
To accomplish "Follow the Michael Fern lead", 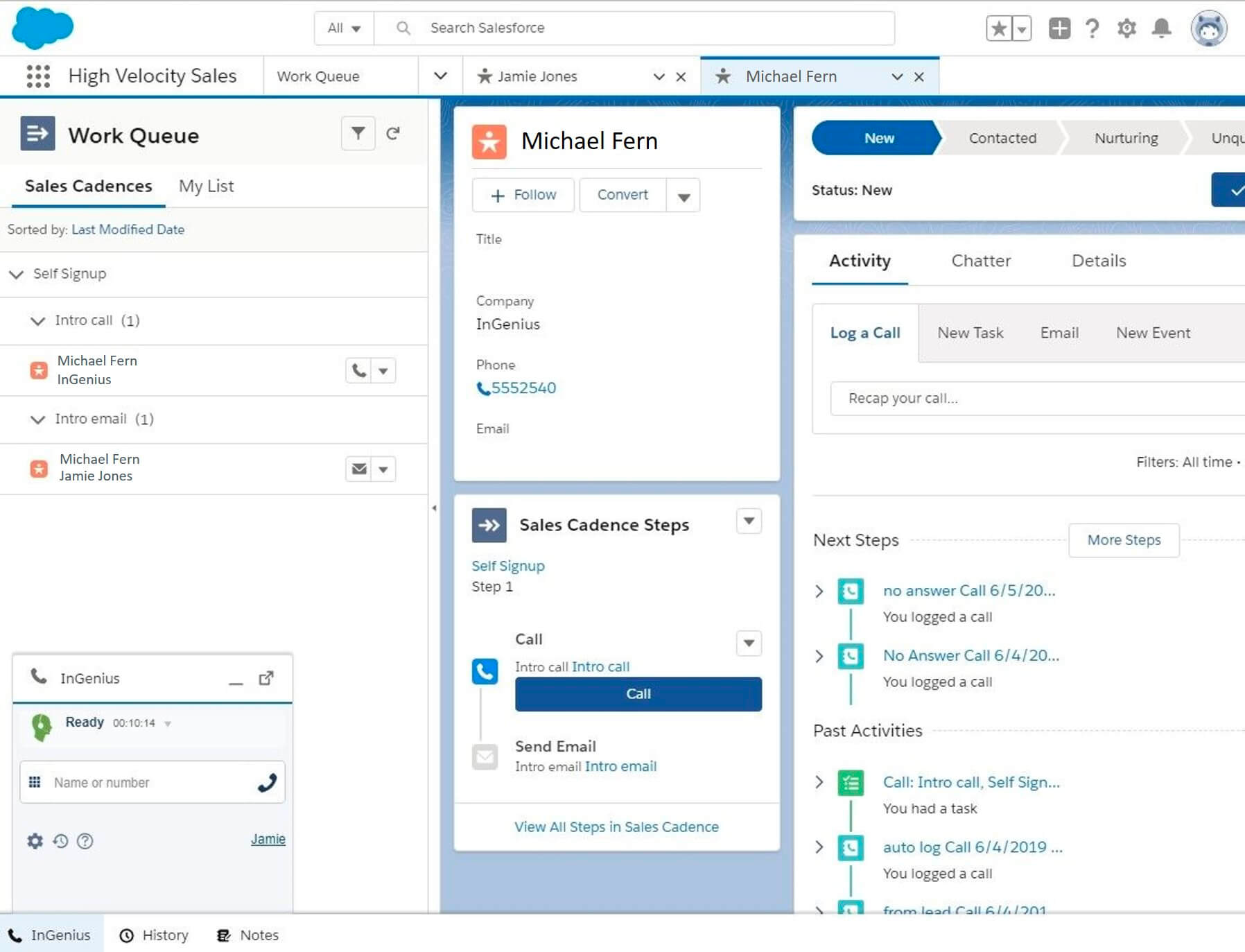I will click(x=523, y=195).
